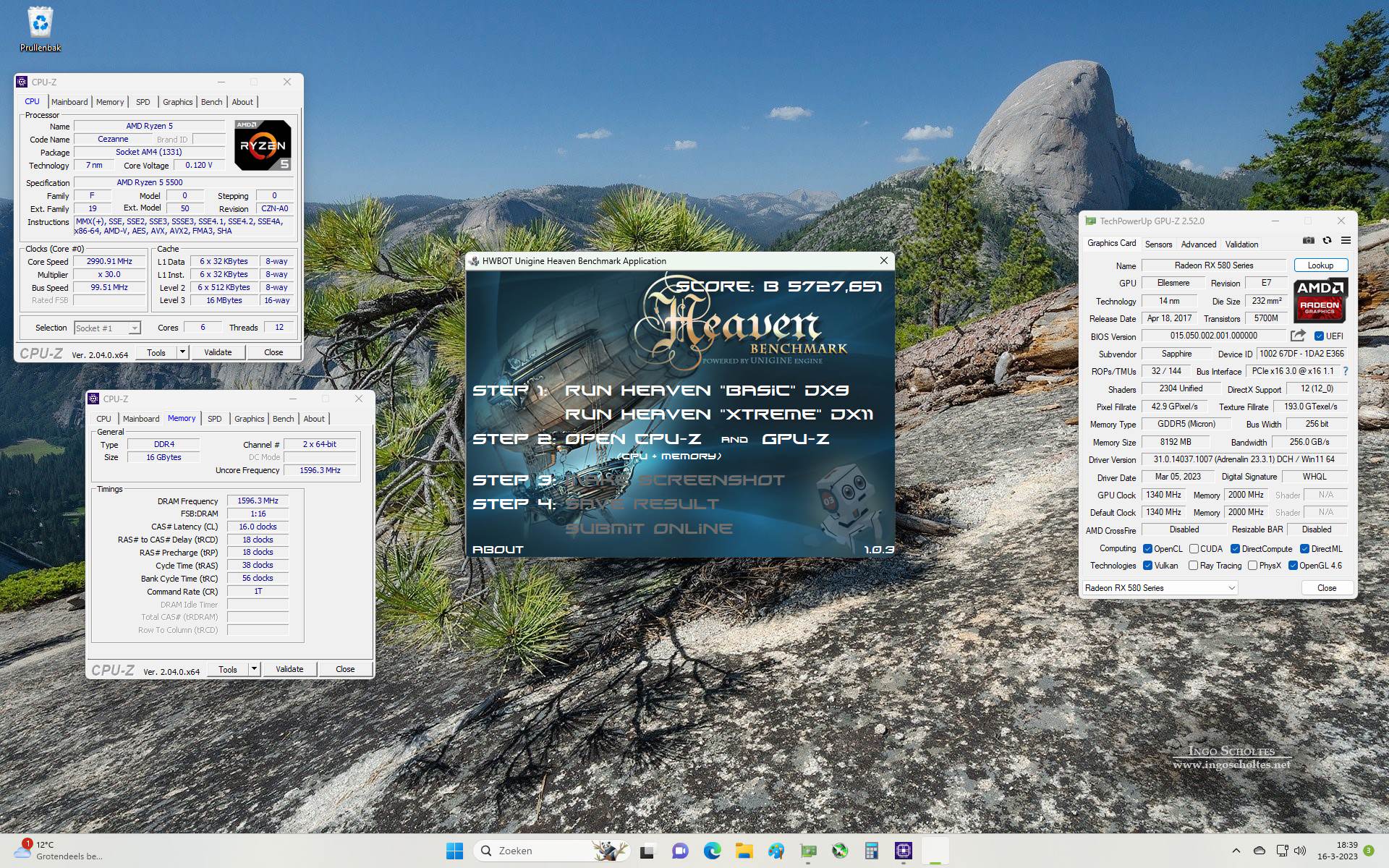Click the Close button in GPU-Z
The width and height of the screenshot is (1389, 868).
tap(1327, 587)
